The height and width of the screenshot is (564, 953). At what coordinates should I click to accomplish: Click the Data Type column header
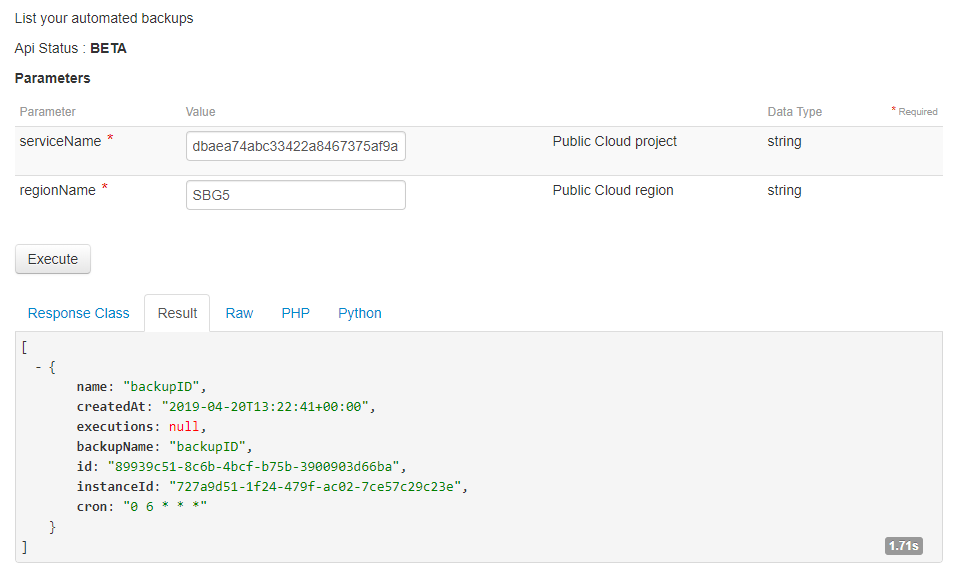click(794, 112)
